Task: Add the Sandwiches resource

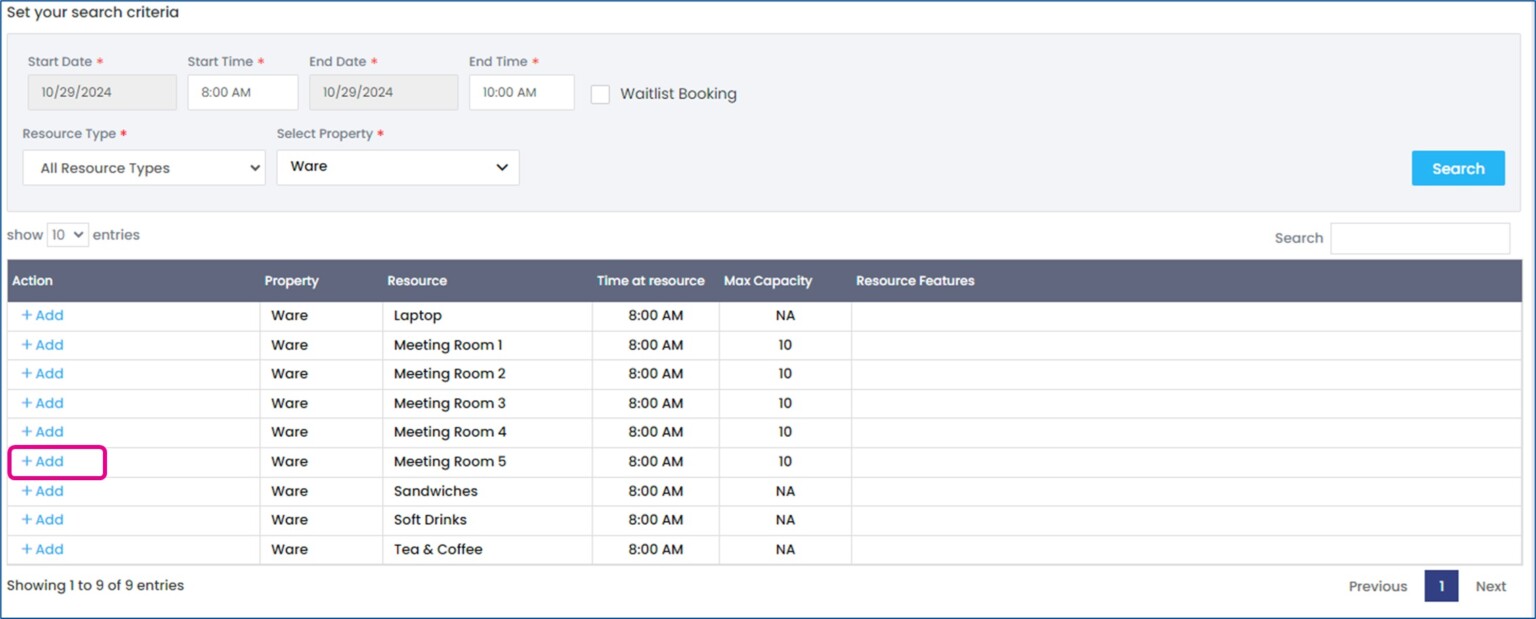Action: click(42, 491)
